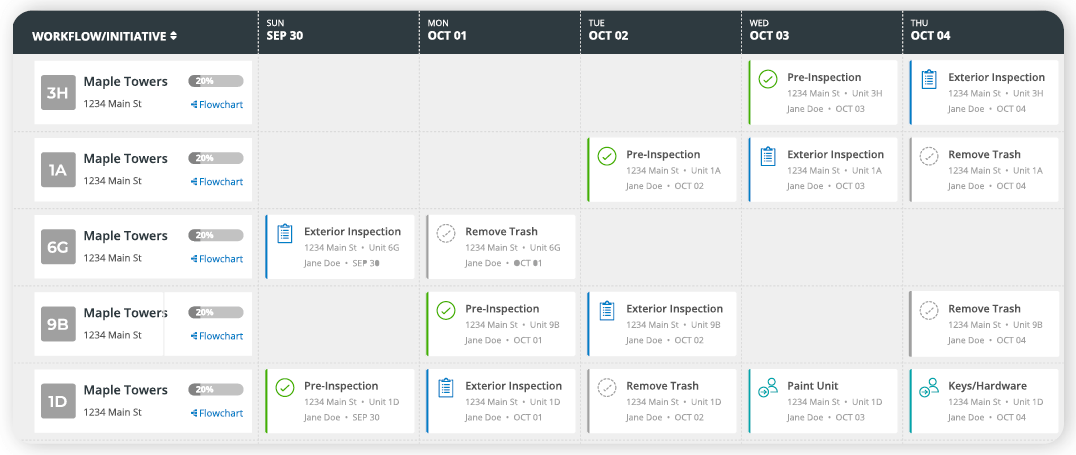Click clipboard icon on 1A Exterior Inspection
Image resolution: width=1076 pixels, height=455 pixels.
click(768, 156)
